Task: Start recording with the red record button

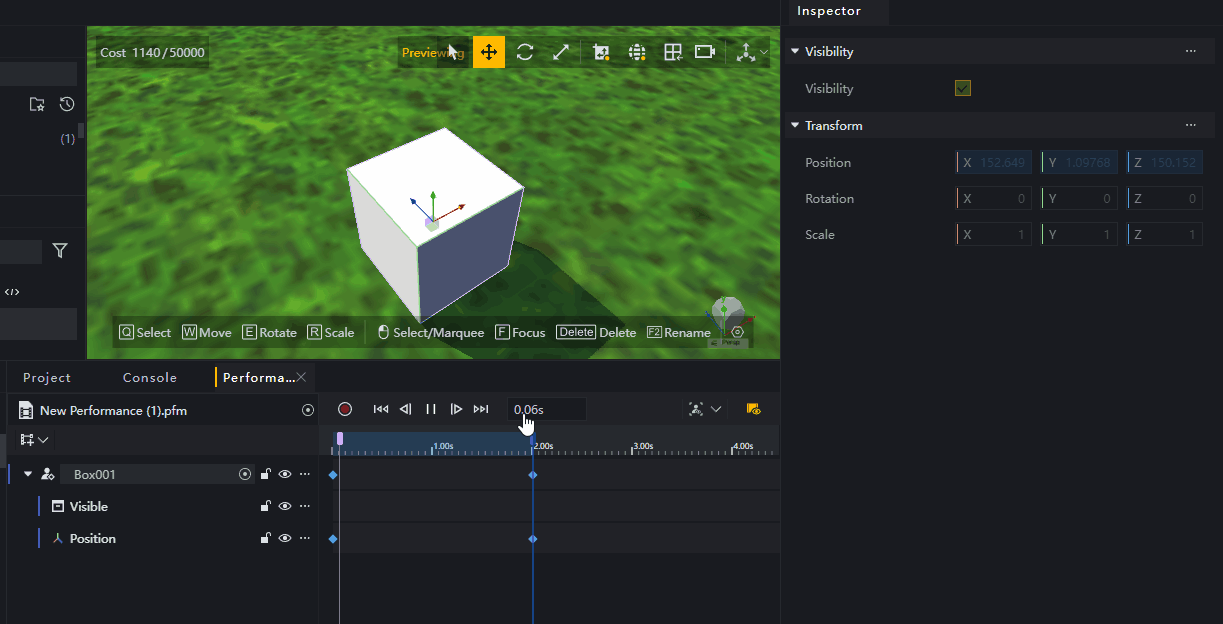Action: 345,409
